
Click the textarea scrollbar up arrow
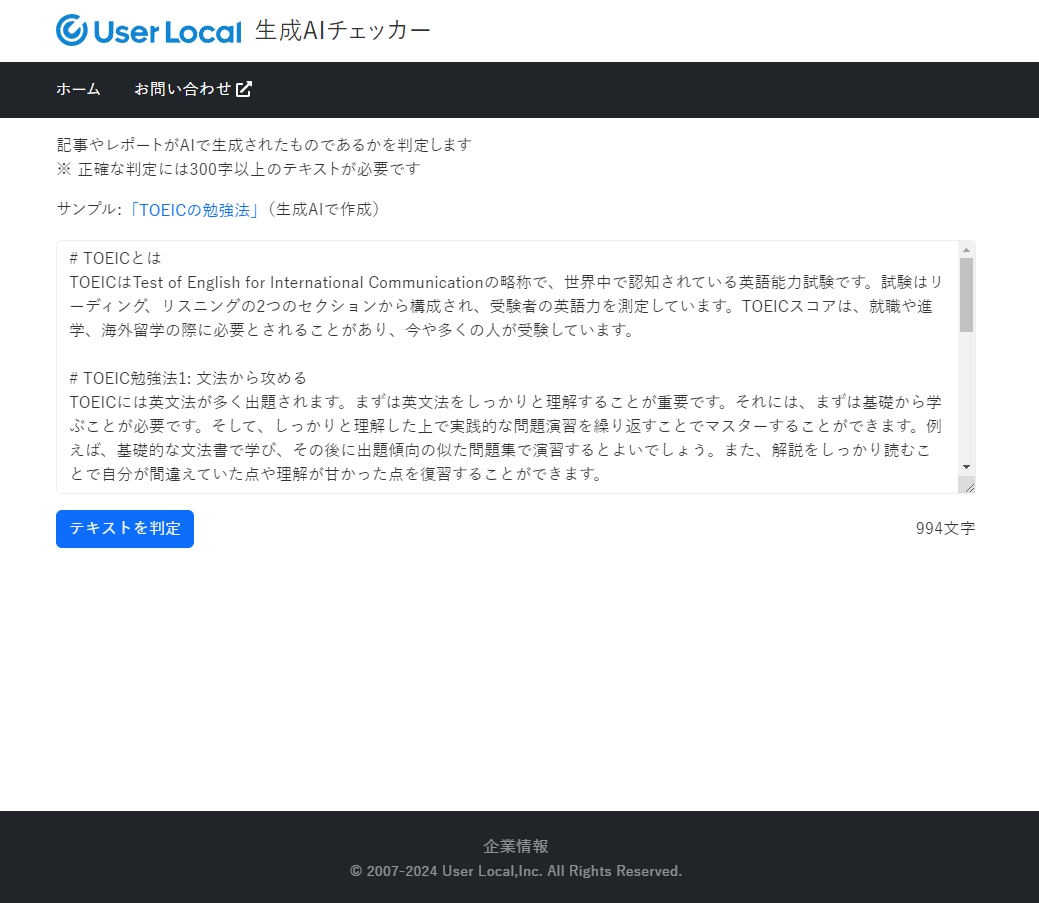tap(966, 250)
